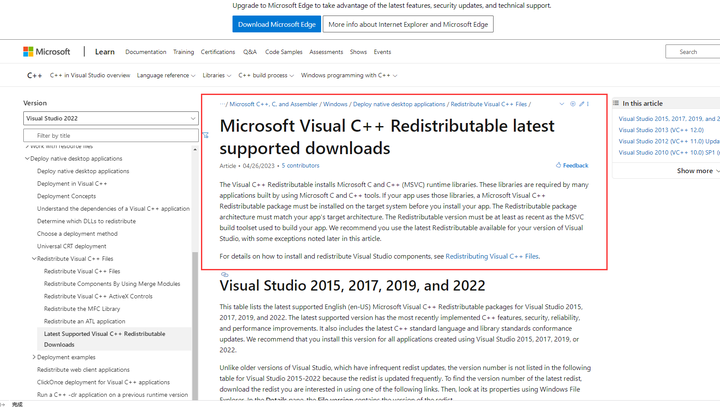Image resolution: width=720 pixels, height=408 pixels.
Task: Open the chevron dropdown next to breadcrumb
Action: (562, 104)
